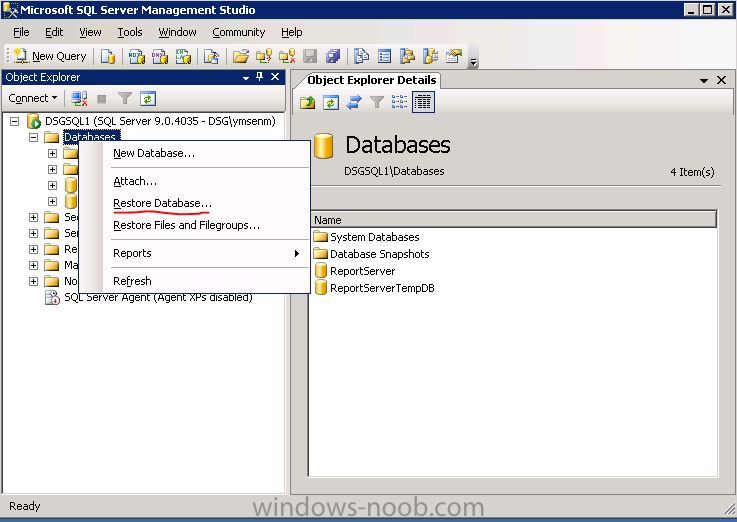Viewport: 737px width, 522px height.
Task: Select the Object Explorer Details tab
Action: [370, 80]
